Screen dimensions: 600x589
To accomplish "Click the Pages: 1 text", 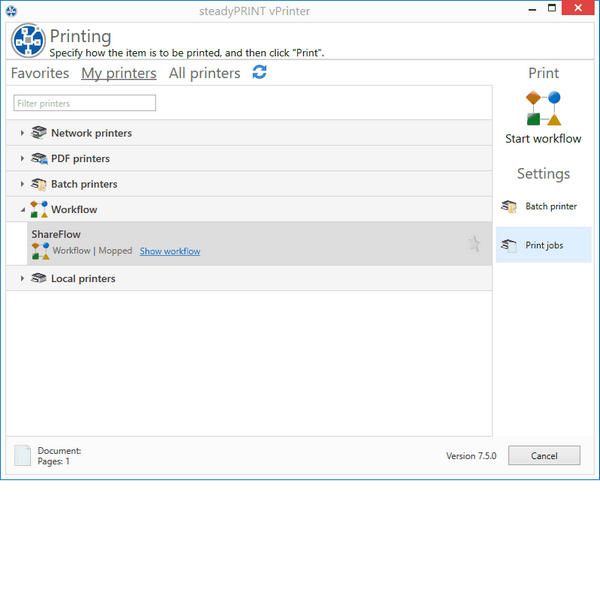I will [54, 461].
